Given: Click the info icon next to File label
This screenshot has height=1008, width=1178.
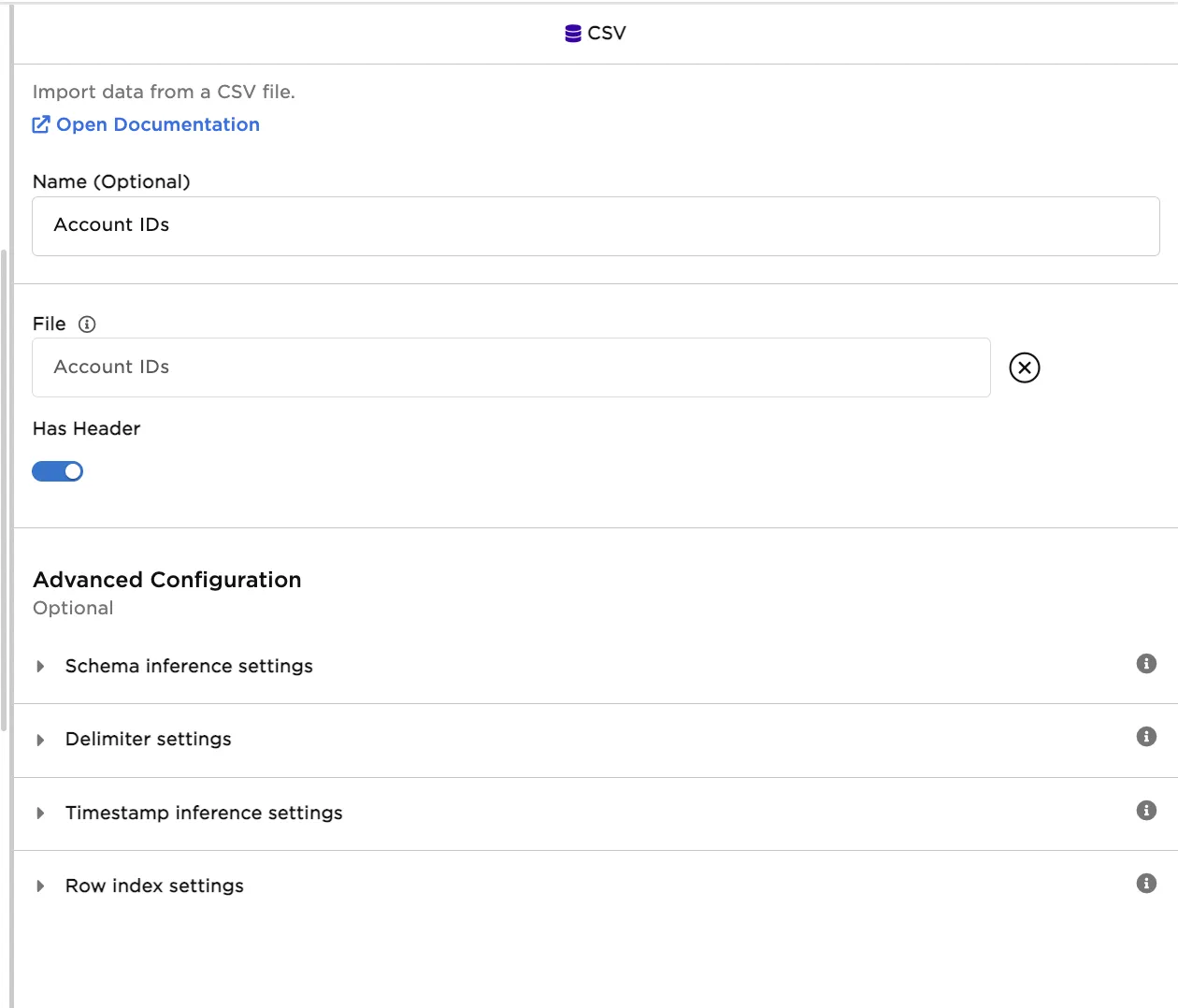Looking at the screenshot, I should (87, 324).
